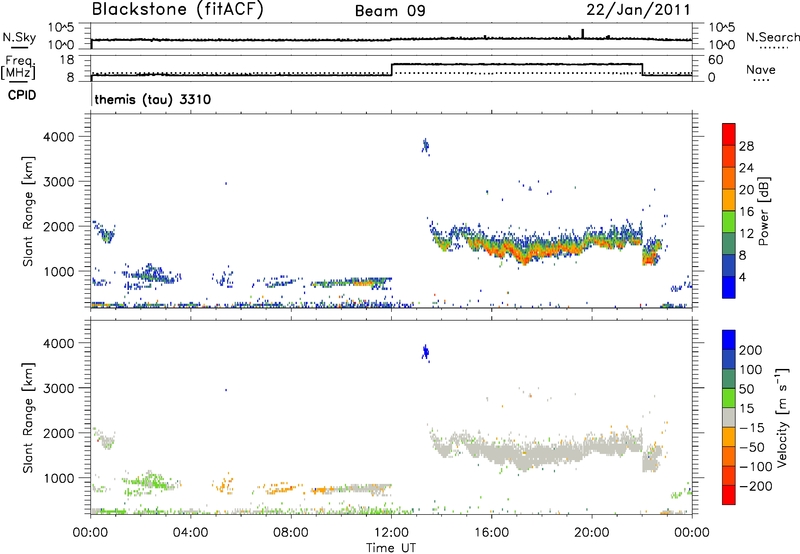Click blue echo cluster near 3800 km in power panel

coord(425,146)
